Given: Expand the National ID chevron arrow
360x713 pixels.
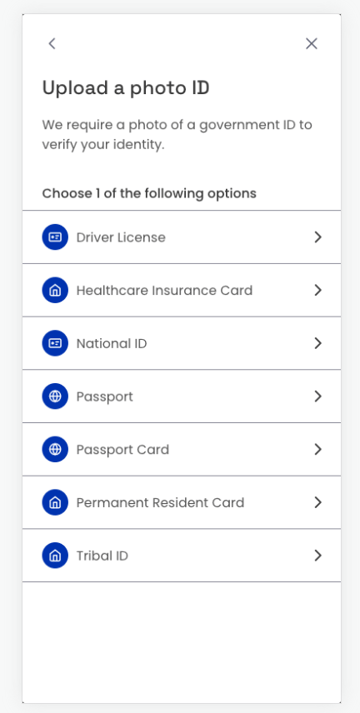Looking at the screenshot, I should pyautogui.click(x=318, y=343).
